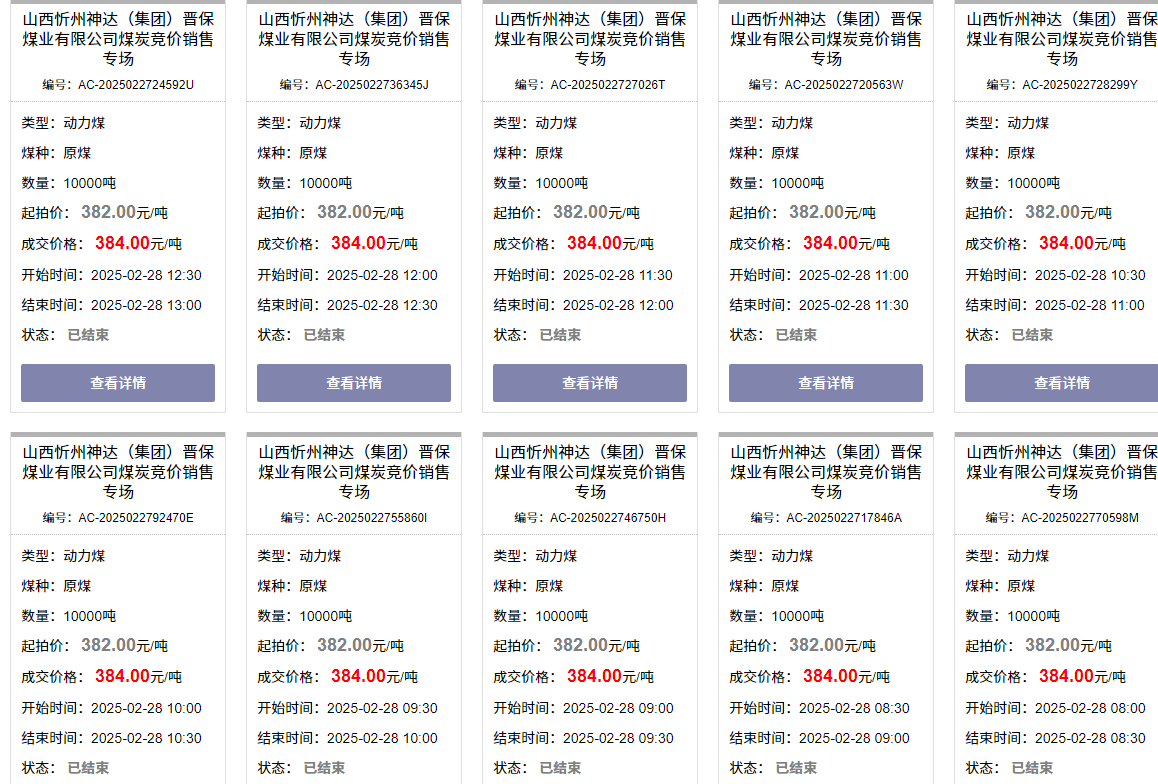
Task: Open title of auction card AC-2025022770598M
Action: coord(1061,472)
